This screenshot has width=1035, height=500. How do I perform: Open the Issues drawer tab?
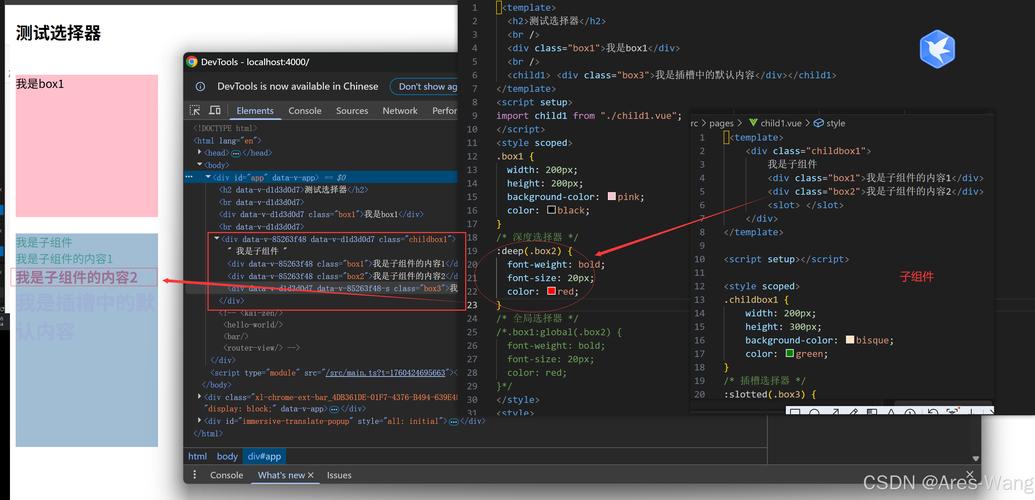(x=339, y=475)
